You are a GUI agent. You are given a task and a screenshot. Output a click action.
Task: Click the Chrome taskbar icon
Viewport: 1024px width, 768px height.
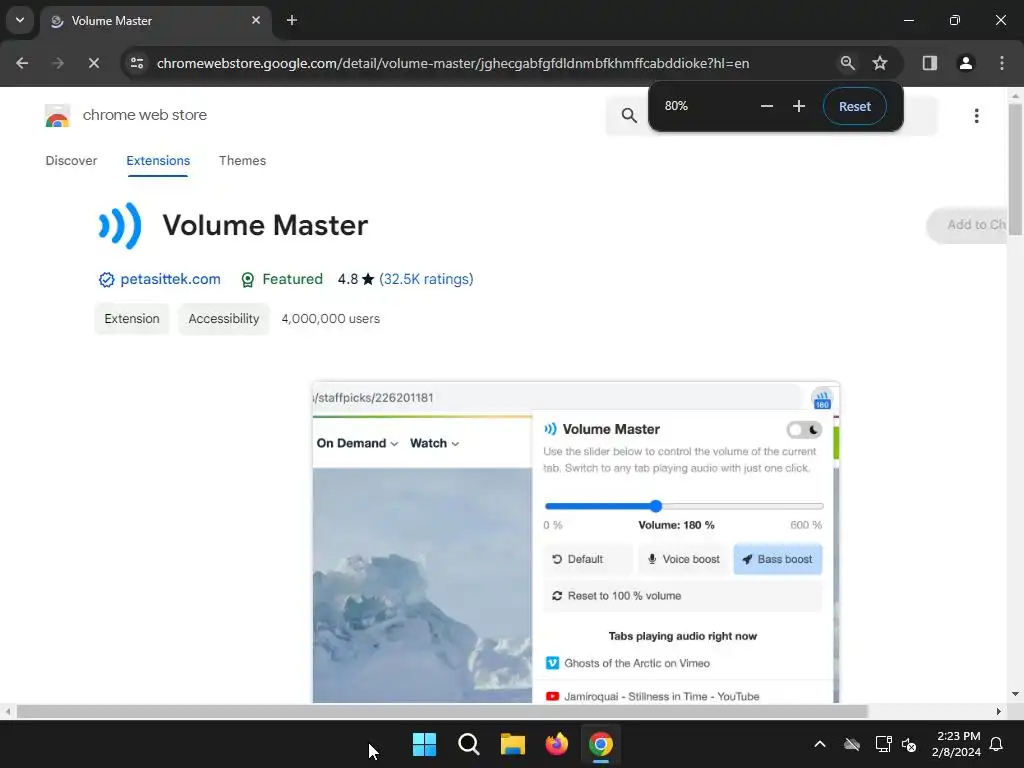pos(601,744)
